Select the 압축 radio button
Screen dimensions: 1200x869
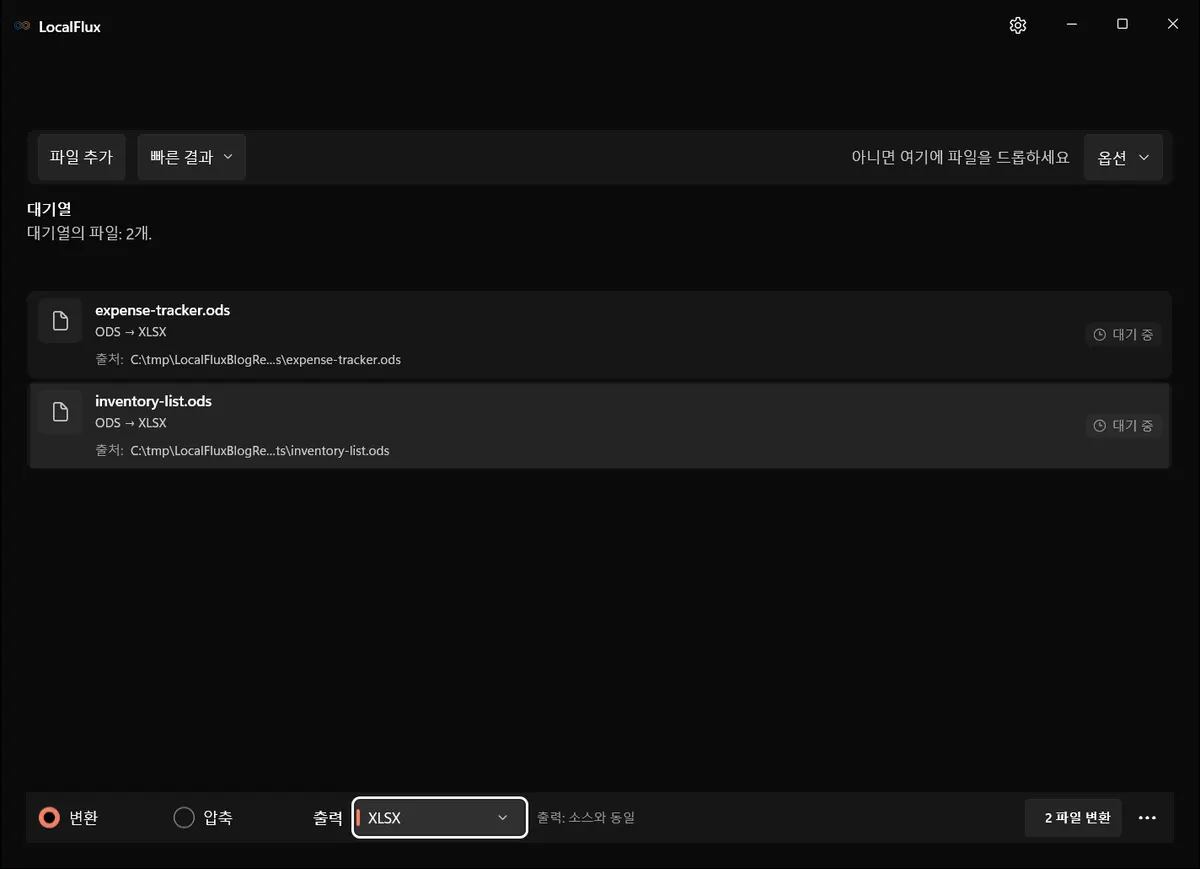[x=184, y=818]
